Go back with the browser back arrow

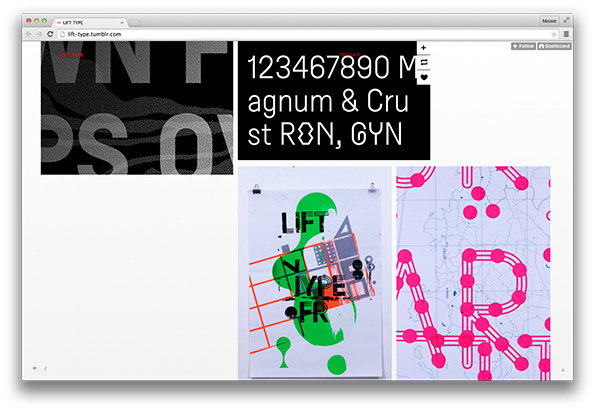[28, 34]
